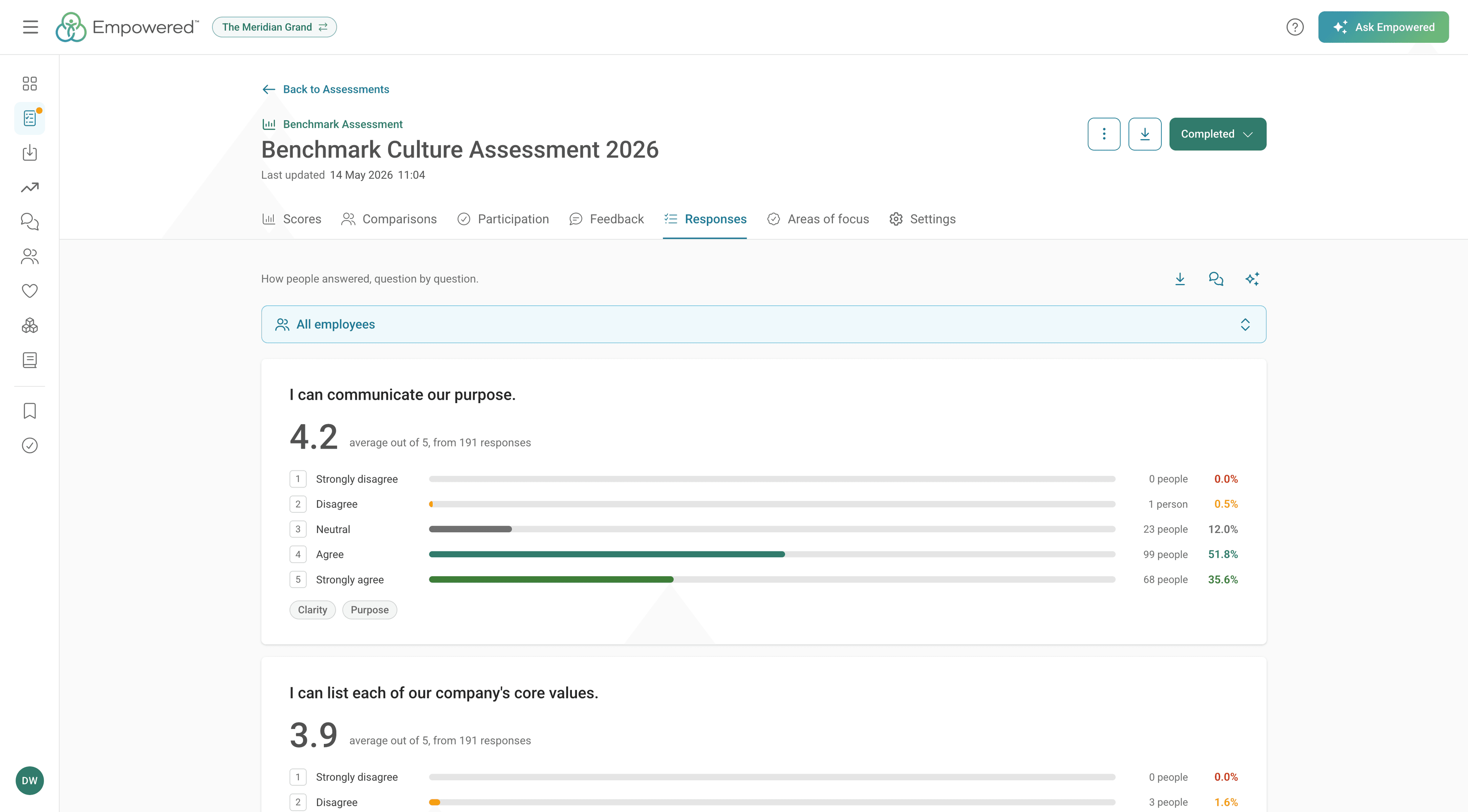
Task: Open the Completed status dropdown
Action: tap(1218, 134)
